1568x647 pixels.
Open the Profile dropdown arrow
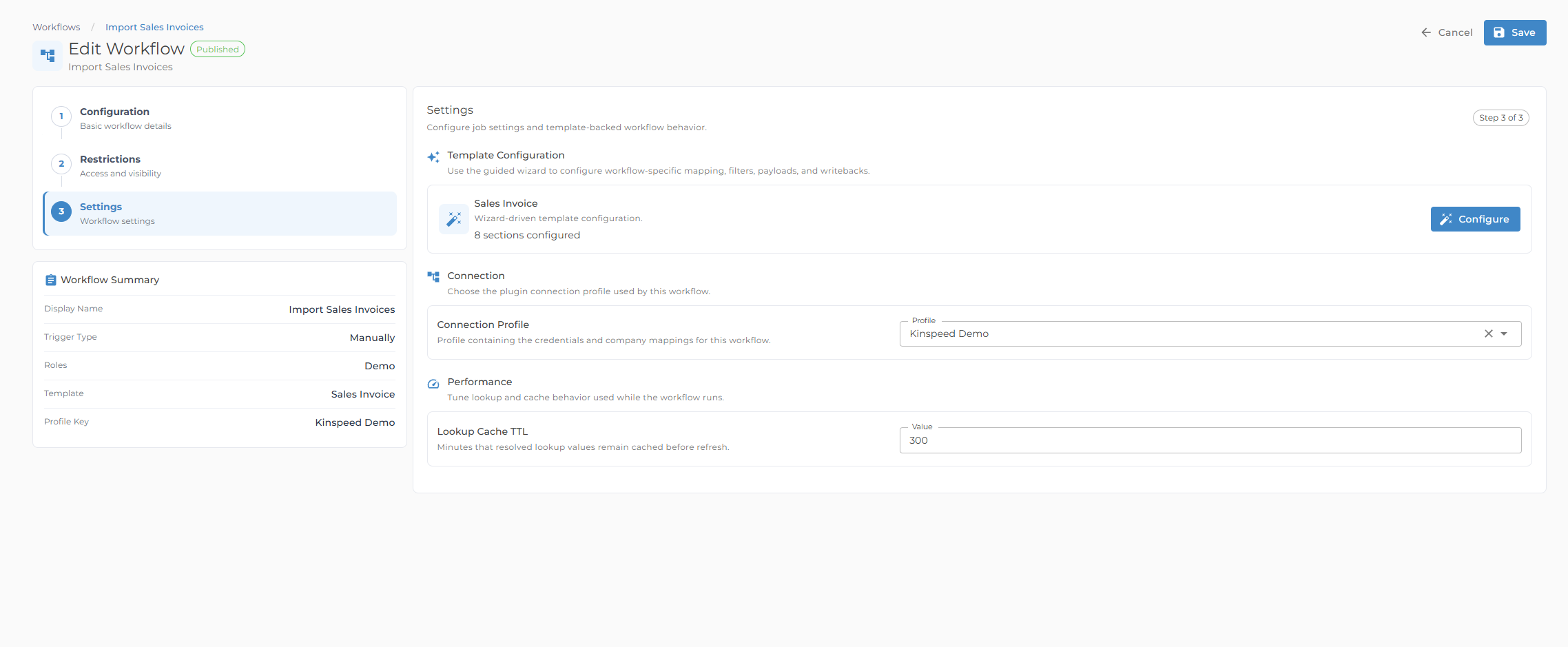(x=1504, y=333)
